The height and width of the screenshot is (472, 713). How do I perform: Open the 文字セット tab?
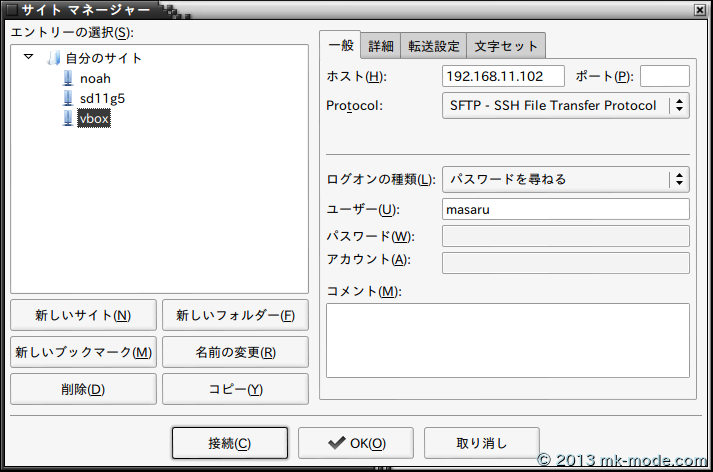[x=506, y=46]
